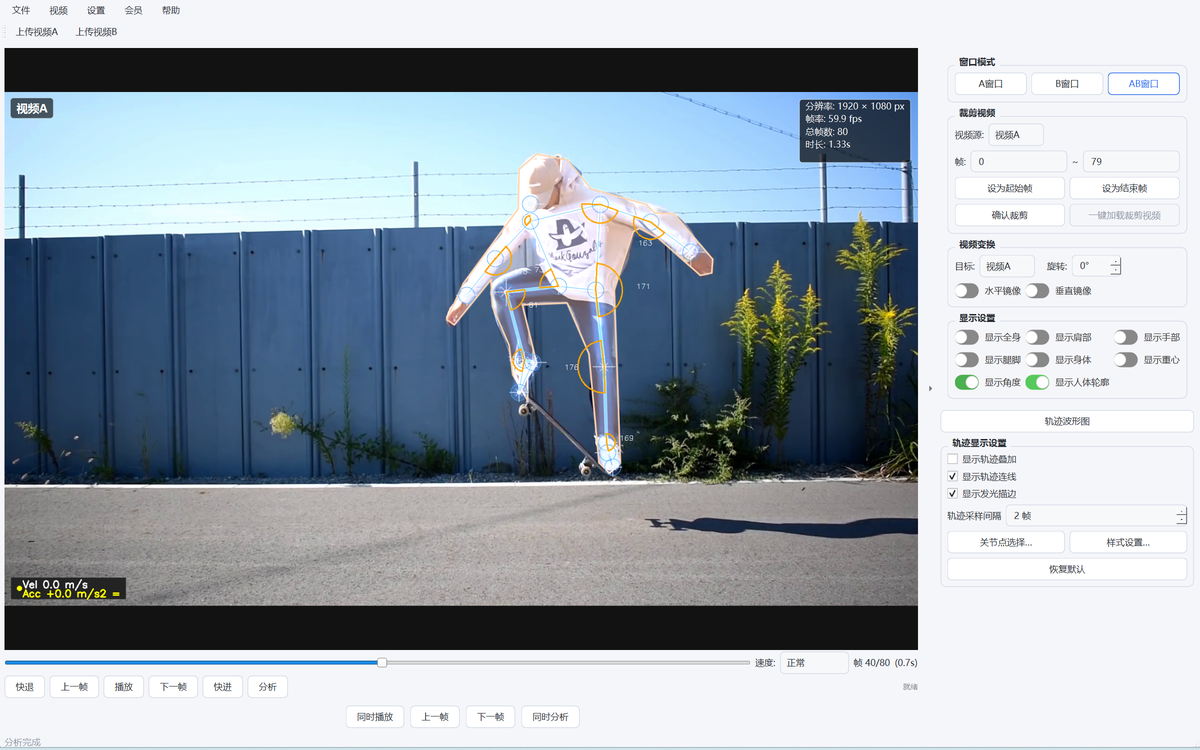Click 上传视频B in the toolbar

96,32
